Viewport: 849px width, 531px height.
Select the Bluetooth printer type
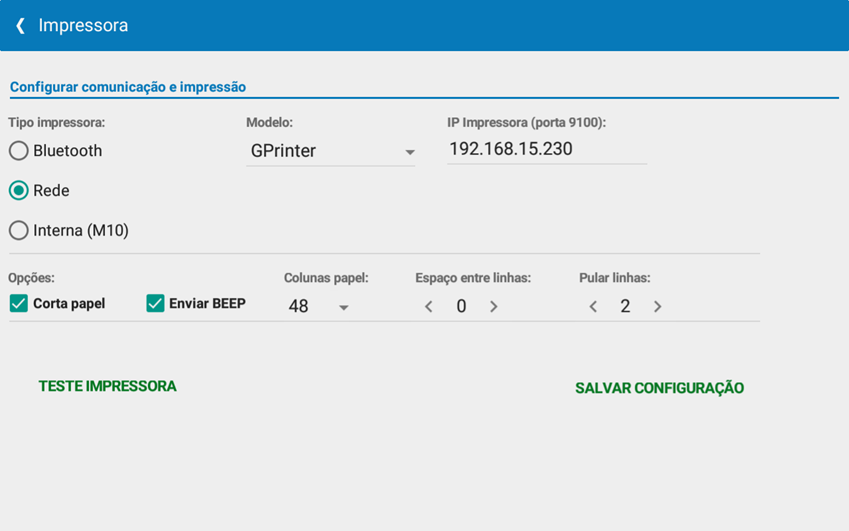(x=19, y=151)
